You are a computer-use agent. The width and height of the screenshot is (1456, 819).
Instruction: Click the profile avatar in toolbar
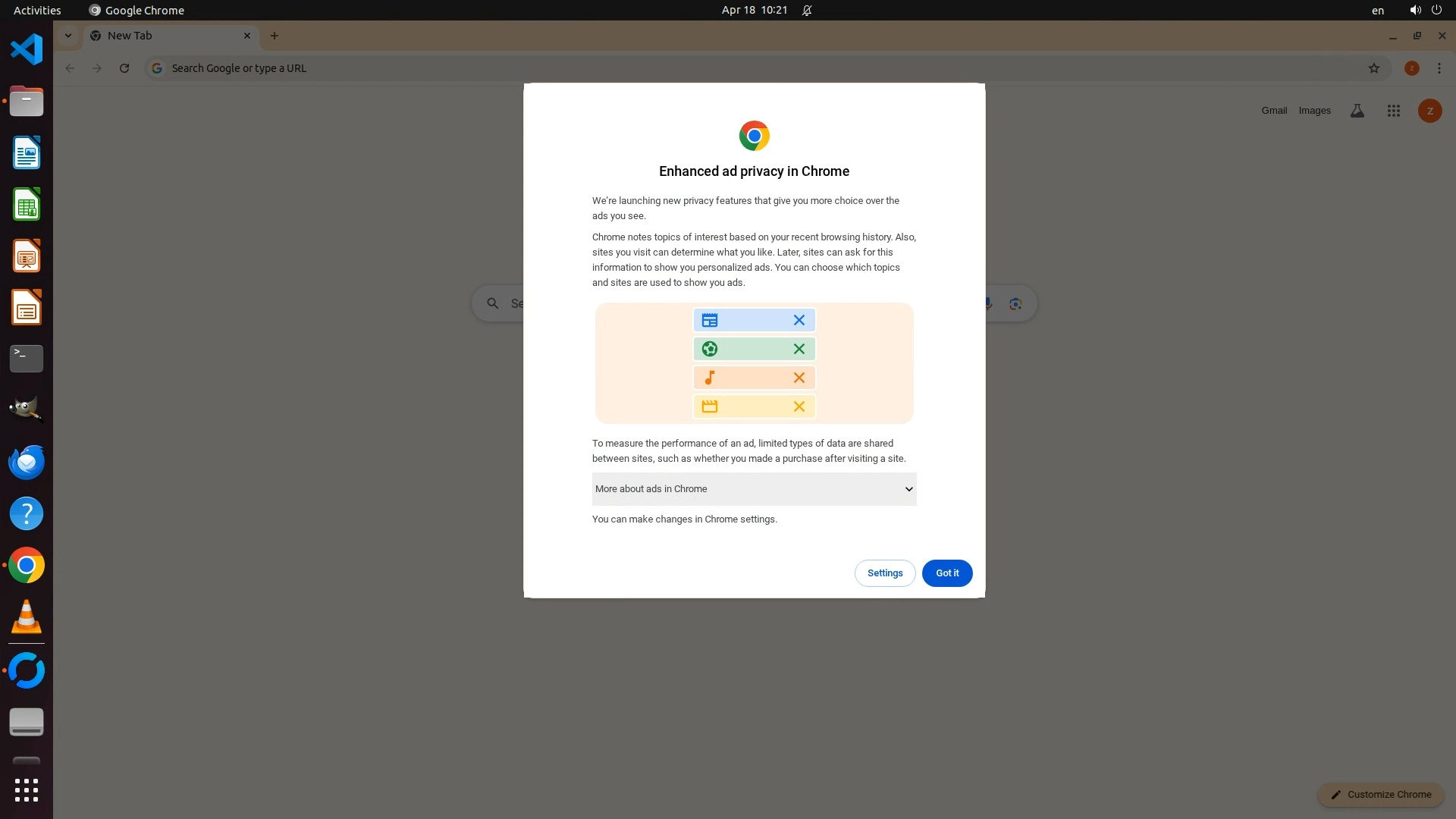click(1411, 68)
